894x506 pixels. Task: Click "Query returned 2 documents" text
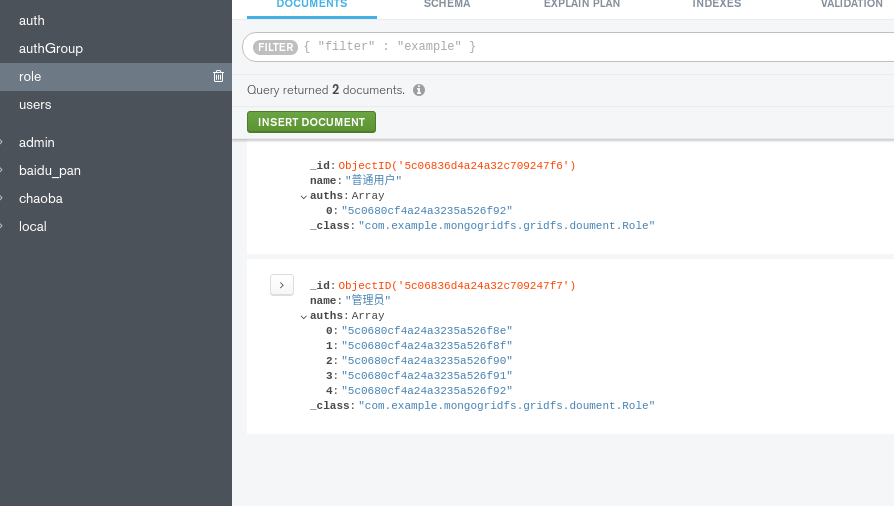pos(326,90)
